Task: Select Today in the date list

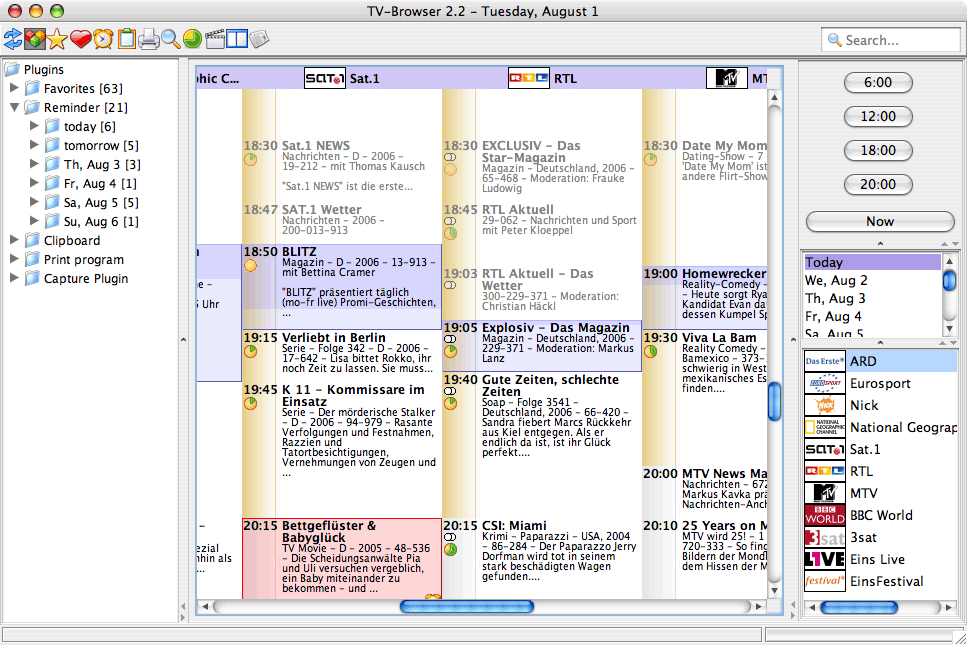Action: [872, 262]
